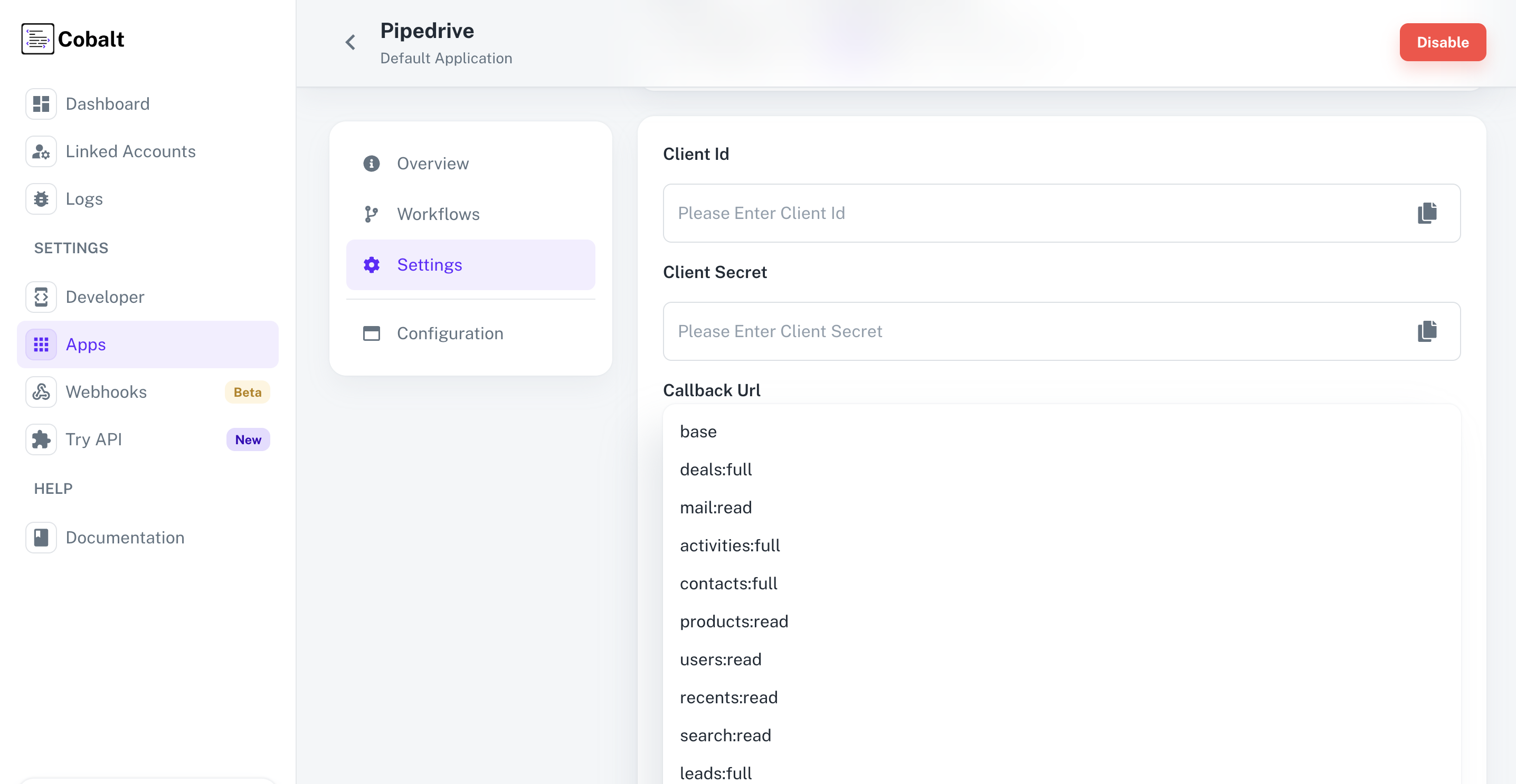Select the Settings tab for Pipedrive
The height and width of the screenshot is (784, 1516).
(429, 265)
